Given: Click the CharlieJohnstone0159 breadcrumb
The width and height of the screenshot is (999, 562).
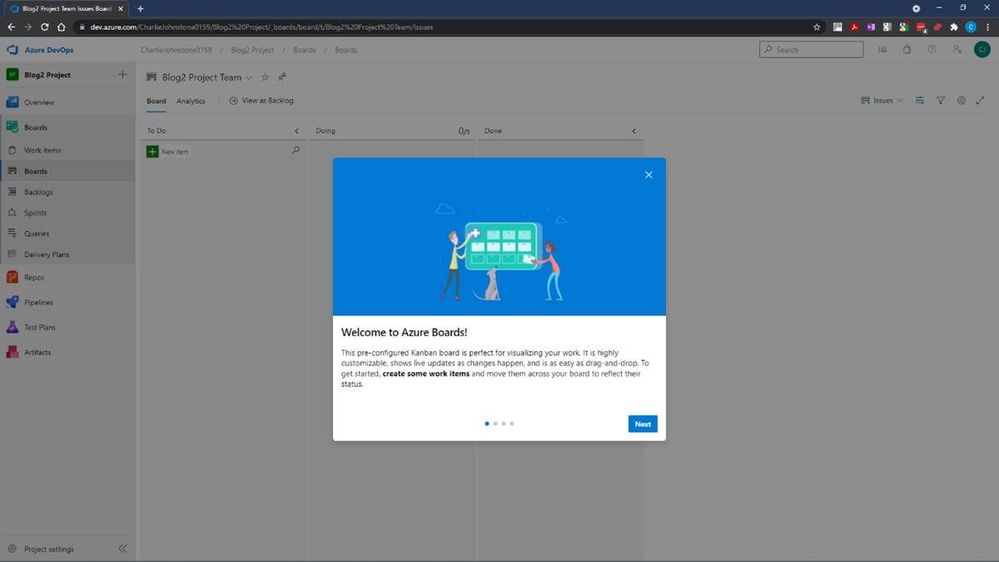Looking at the screenshot, I should point(176,50).
